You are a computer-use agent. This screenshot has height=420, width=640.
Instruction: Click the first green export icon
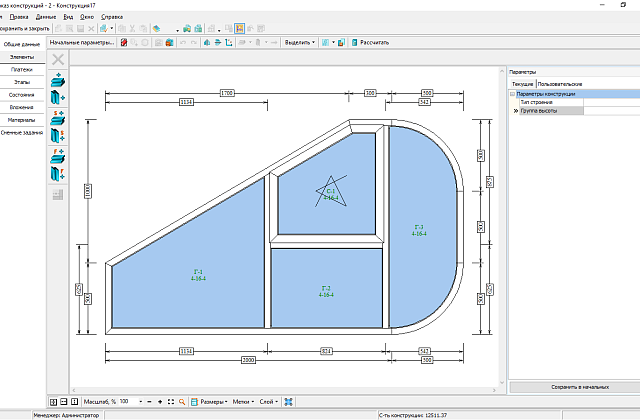[x=187, y=29]
